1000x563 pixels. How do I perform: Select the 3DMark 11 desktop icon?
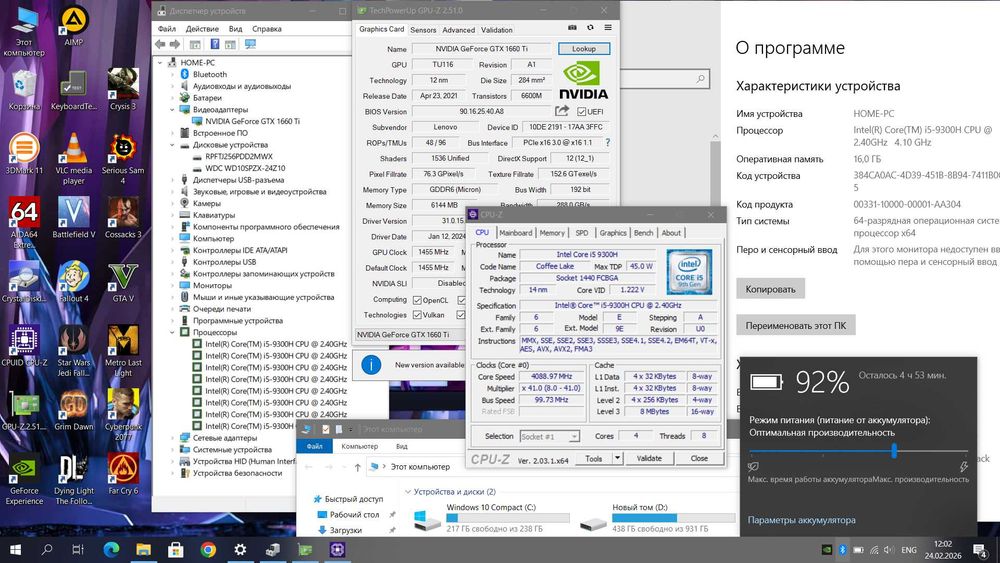(24, 154)
